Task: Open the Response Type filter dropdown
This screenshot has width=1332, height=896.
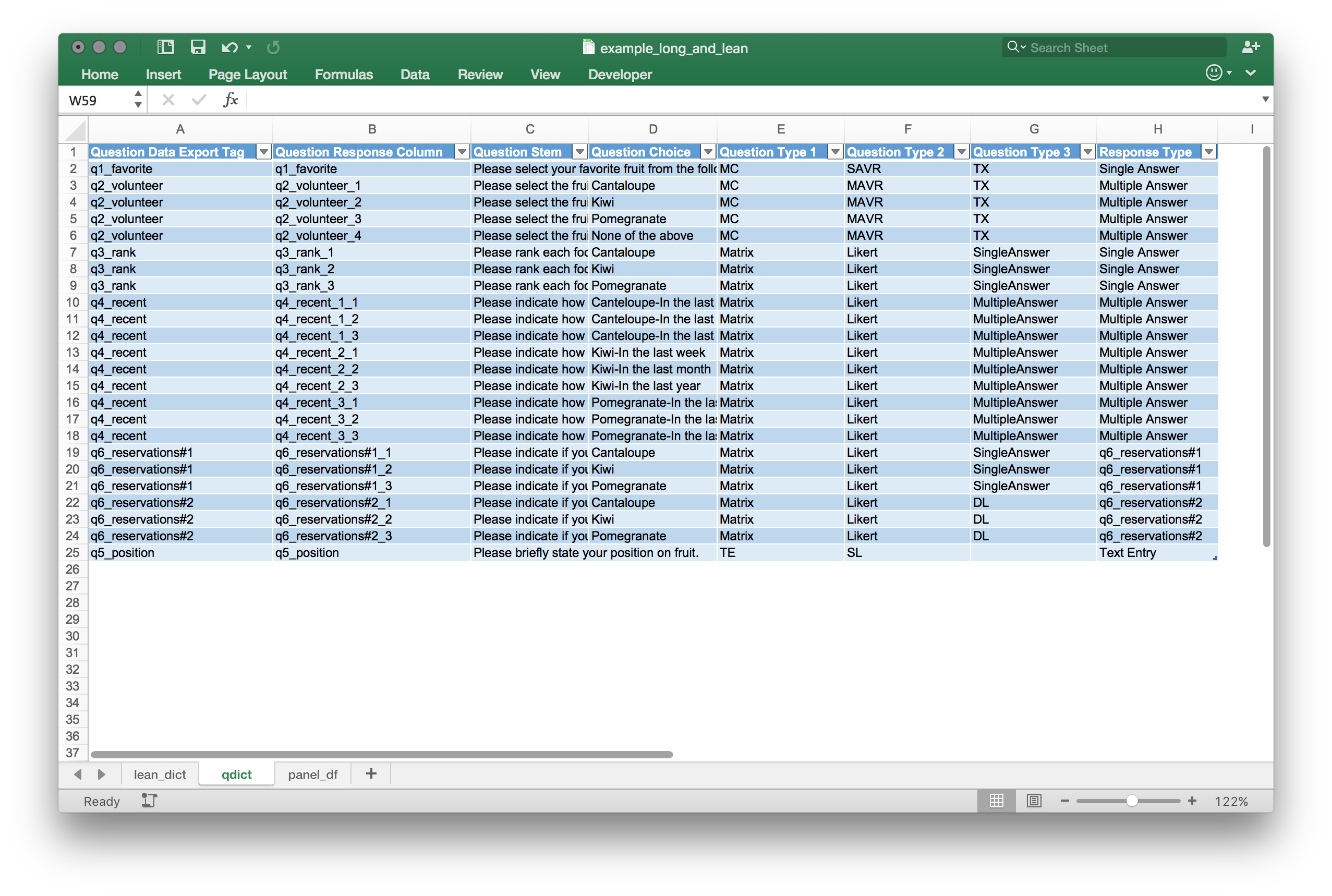Action: tap(1209, 152)
